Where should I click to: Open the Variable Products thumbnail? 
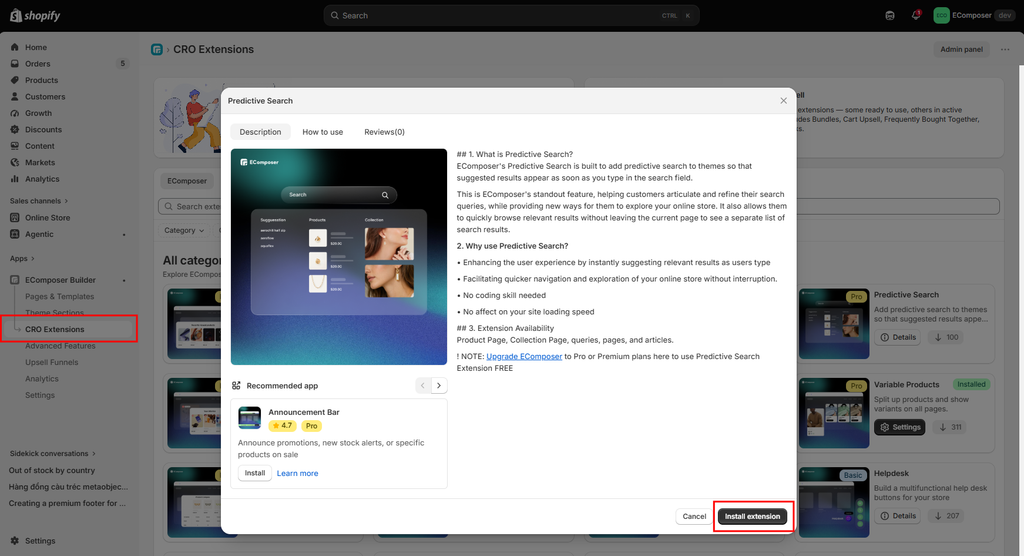pyautogui.click(x=834, y=413)
